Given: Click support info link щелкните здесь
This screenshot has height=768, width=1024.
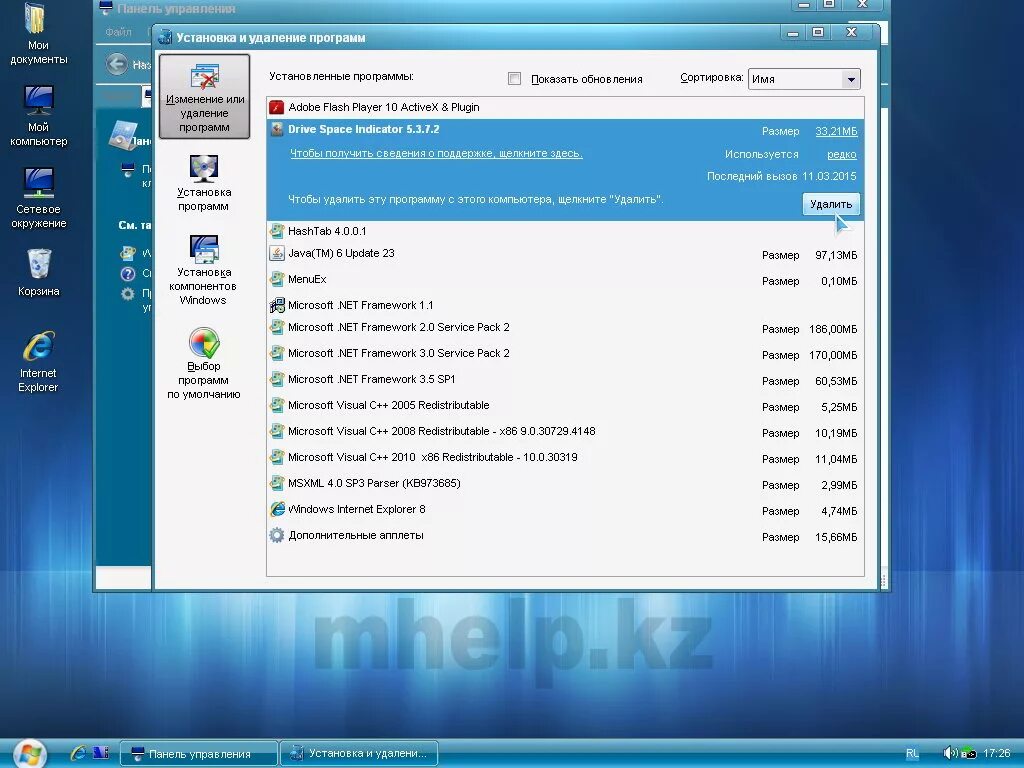Looking at the screenshot, I should [436, 153].
